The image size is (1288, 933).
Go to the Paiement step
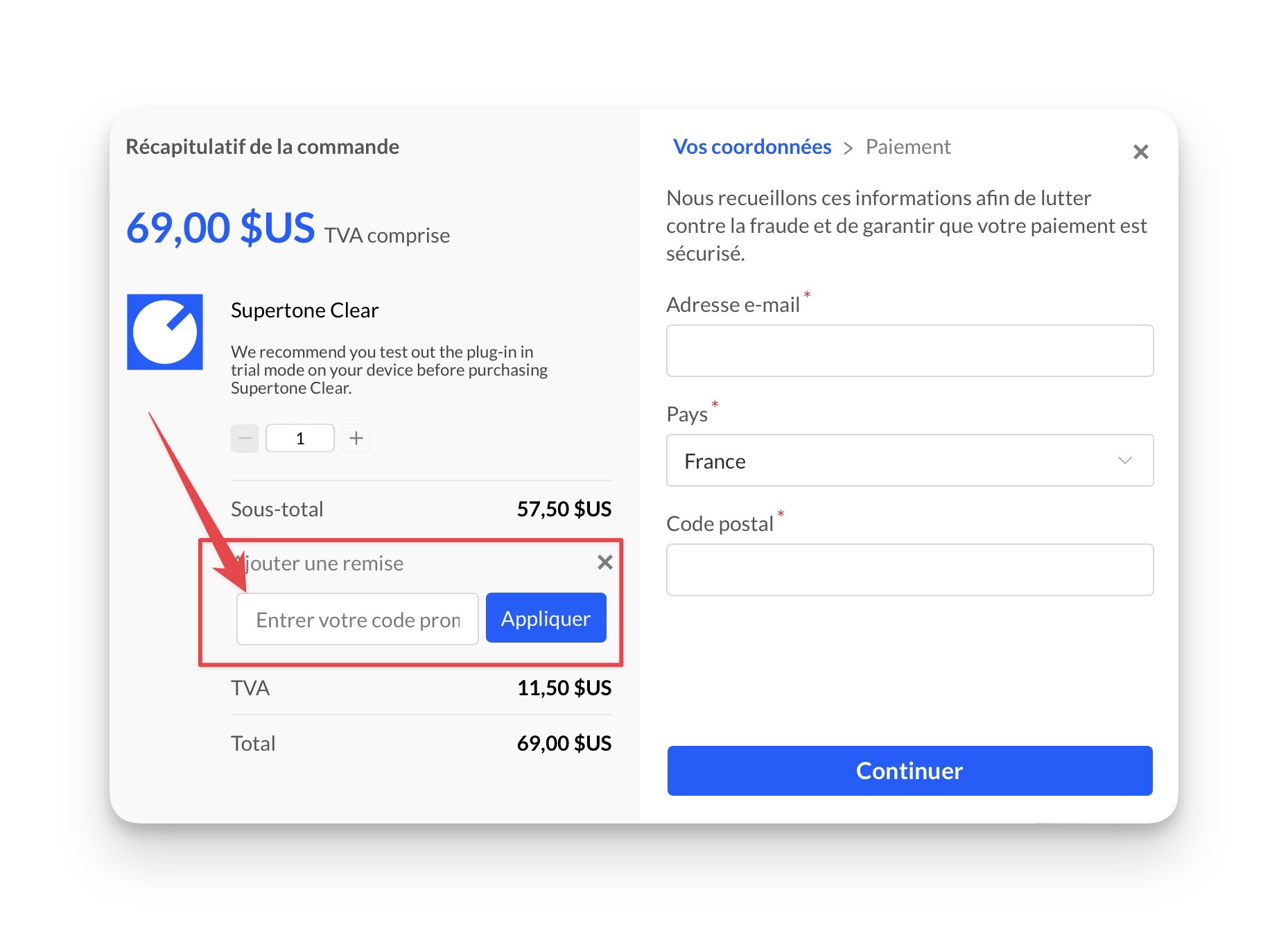[x=907, y=147]
